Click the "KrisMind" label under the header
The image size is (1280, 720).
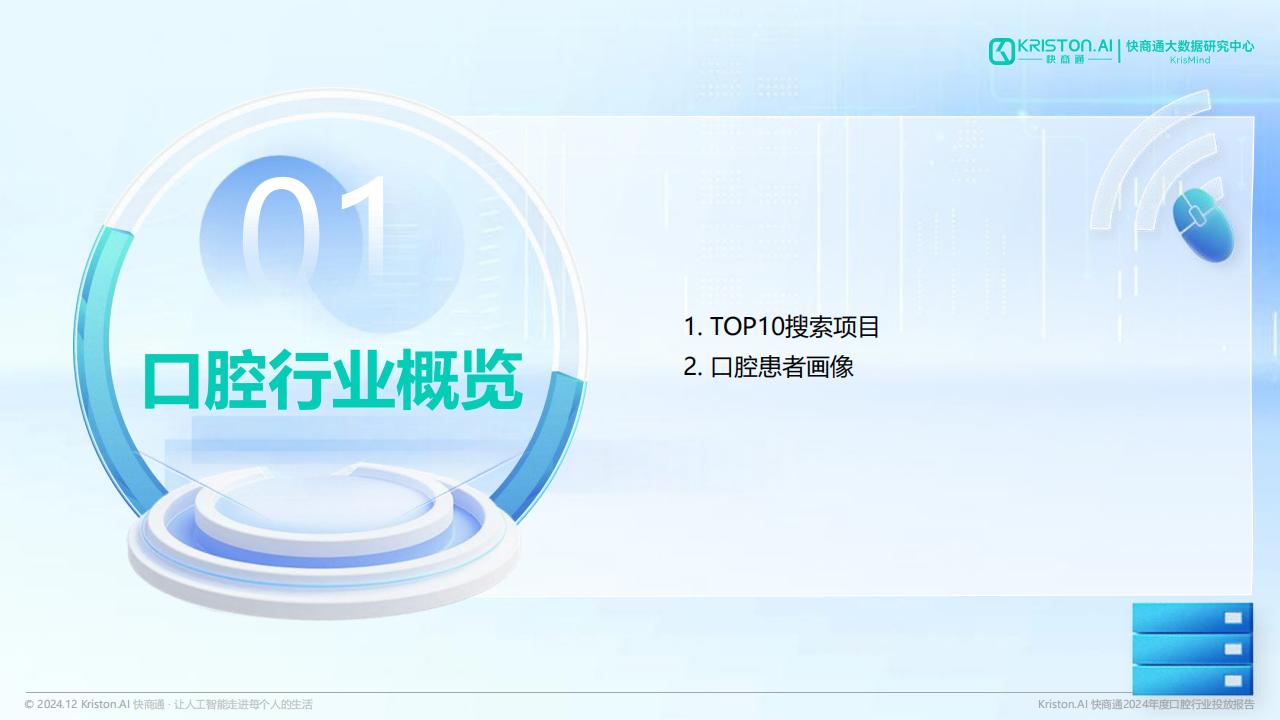1190,60
